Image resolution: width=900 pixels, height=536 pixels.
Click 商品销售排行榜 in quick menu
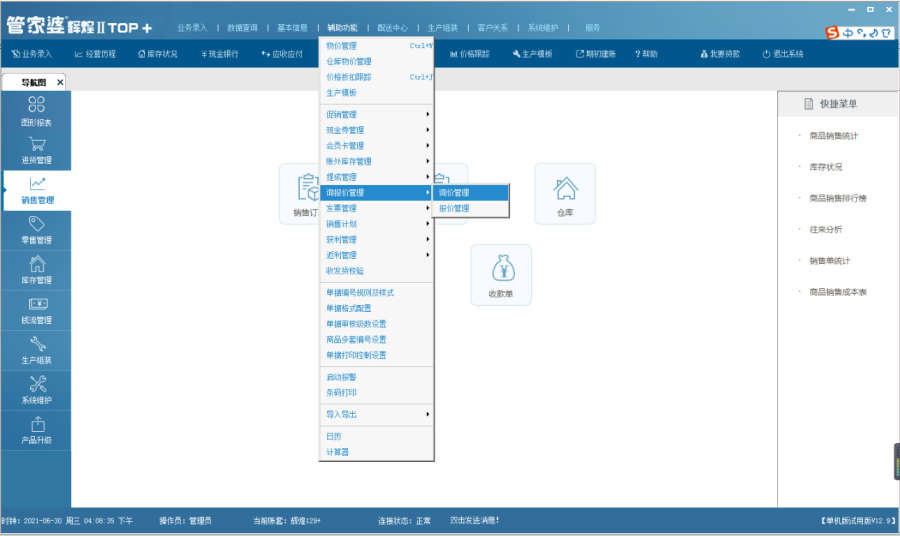coord(837,198)
